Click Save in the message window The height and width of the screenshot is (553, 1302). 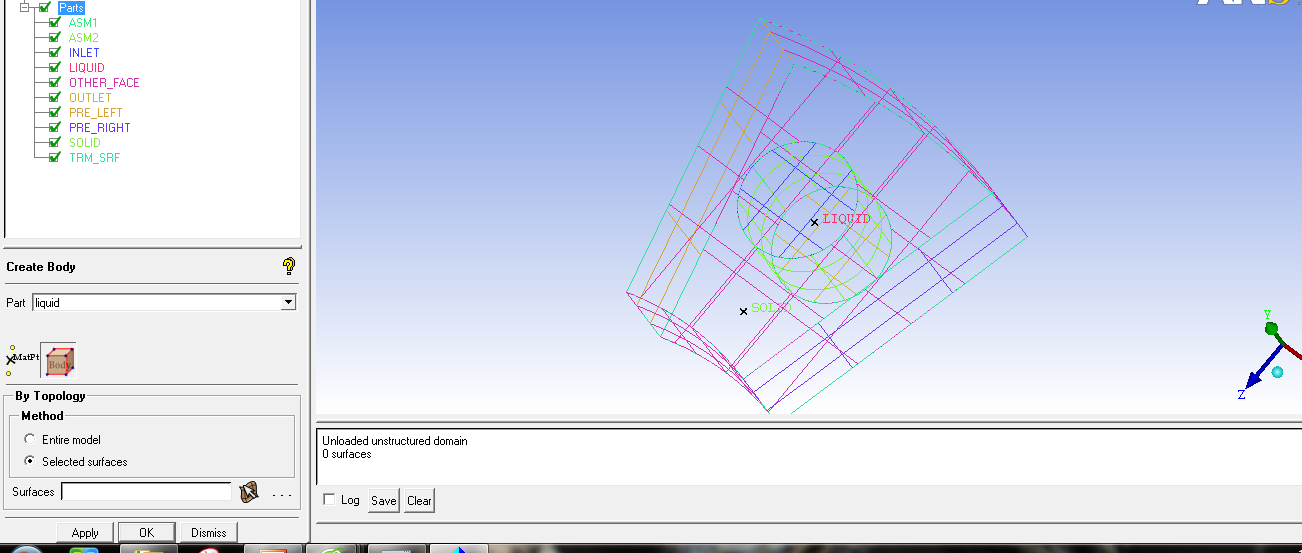click(x=383, y=501)
